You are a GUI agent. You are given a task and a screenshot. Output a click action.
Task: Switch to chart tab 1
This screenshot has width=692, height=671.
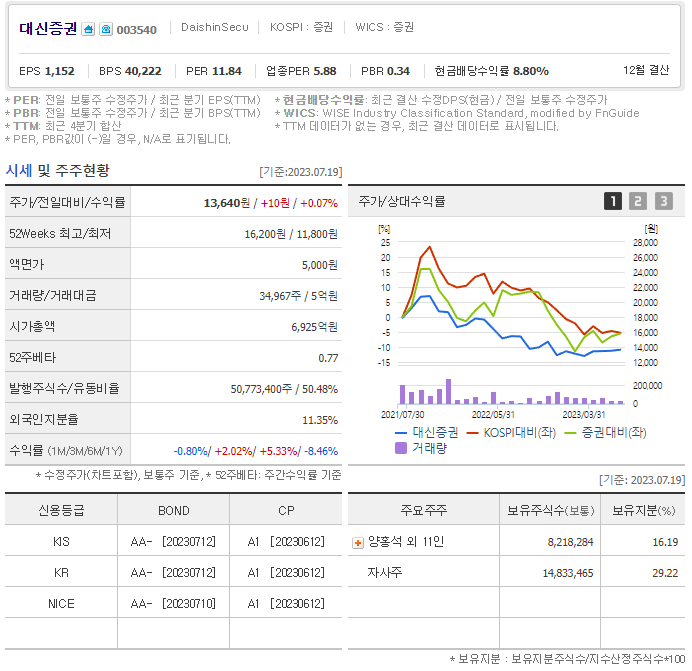[613, 201]
